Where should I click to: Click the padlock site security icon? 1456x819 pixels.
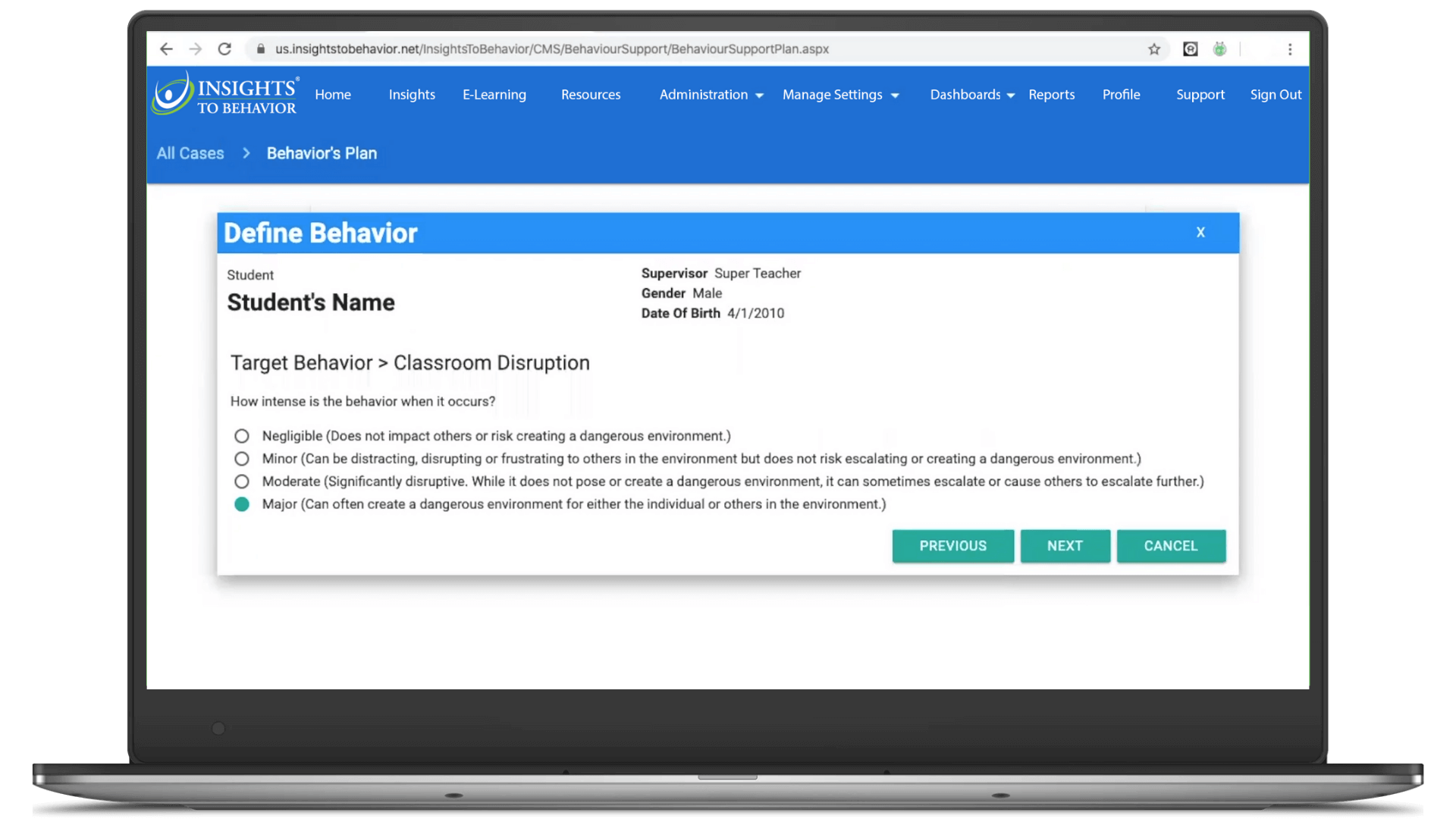(261, 49)
